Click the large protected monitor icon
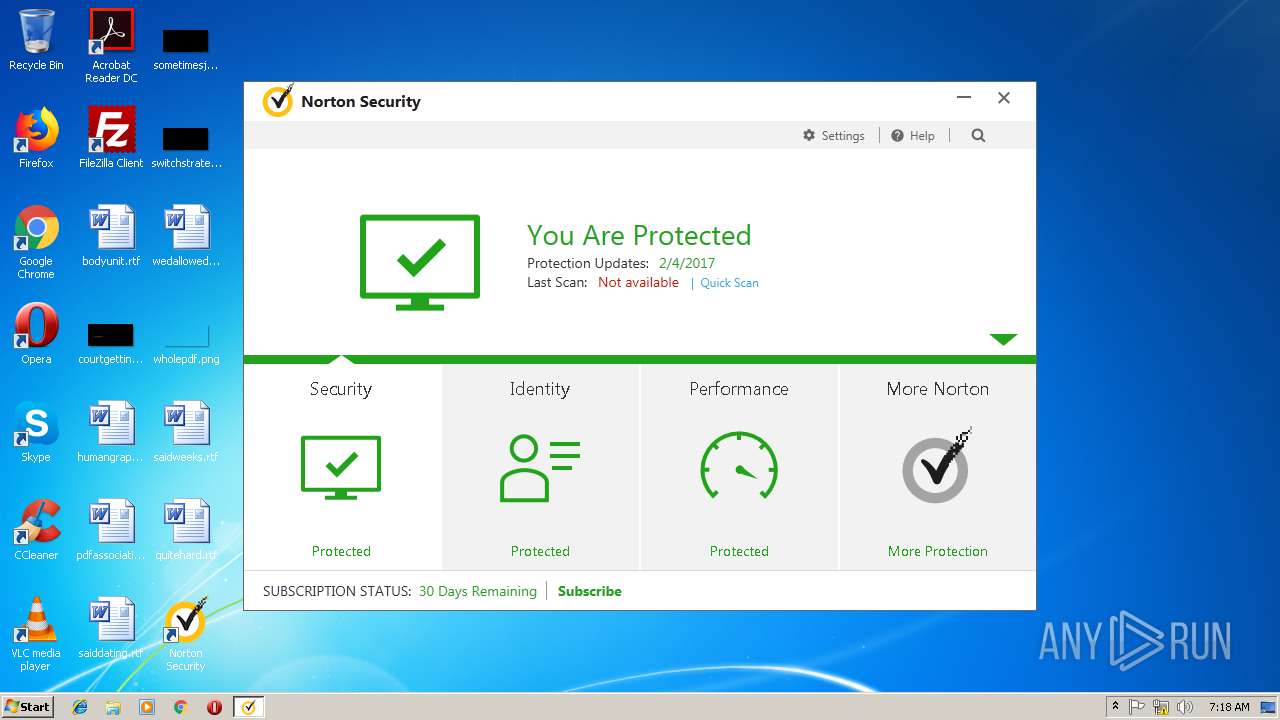 420,262
